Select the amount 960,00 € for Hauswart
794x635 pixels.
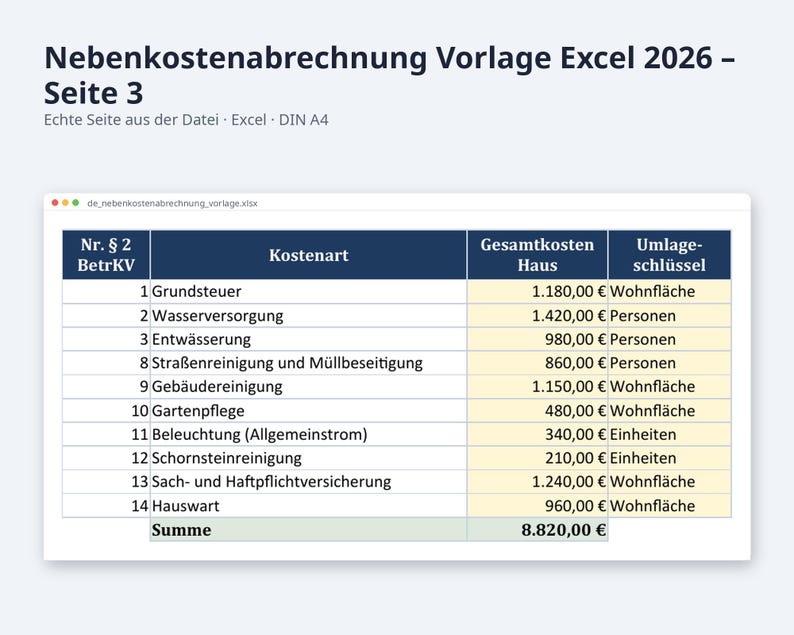(x=537, y=506)
